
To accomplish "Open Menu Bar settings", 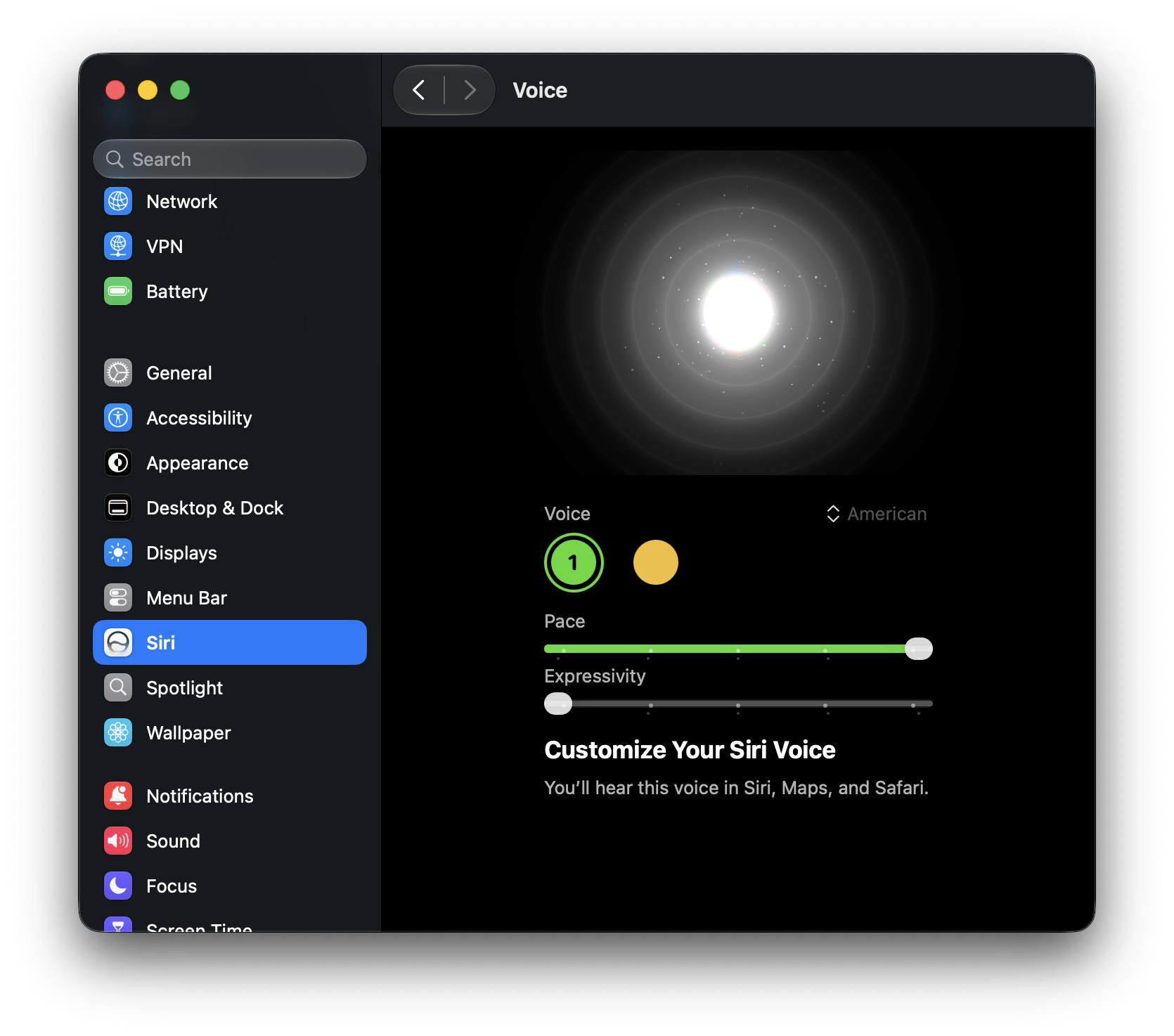I will pyautogui.click(x=230, y=598).
